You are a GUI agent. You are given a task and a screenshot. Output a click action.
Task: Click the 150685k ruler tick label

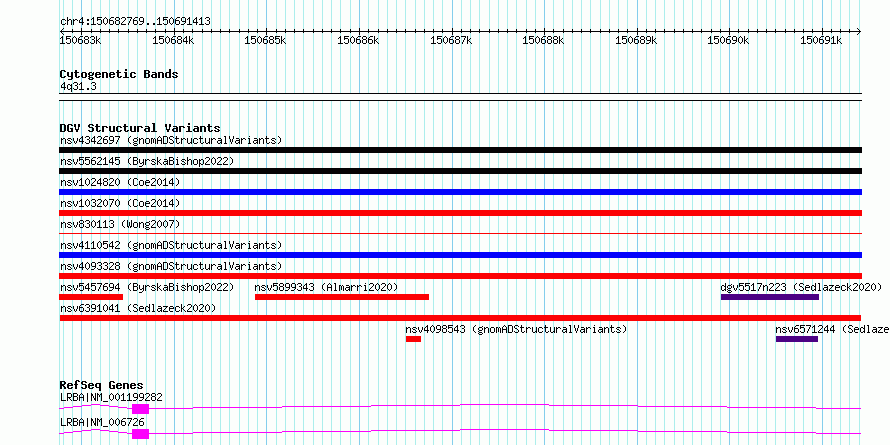click(x=266, y=40)
